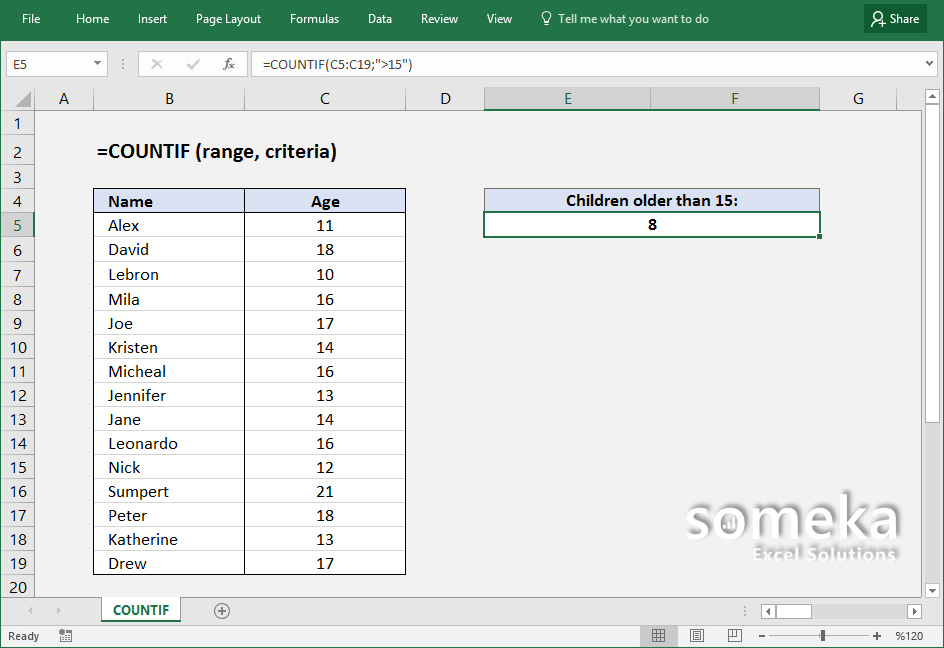This screenshot has width=944, height=648.
Task: Click the sheet tab options ellipsis near scrollbar
Action: 744,610
